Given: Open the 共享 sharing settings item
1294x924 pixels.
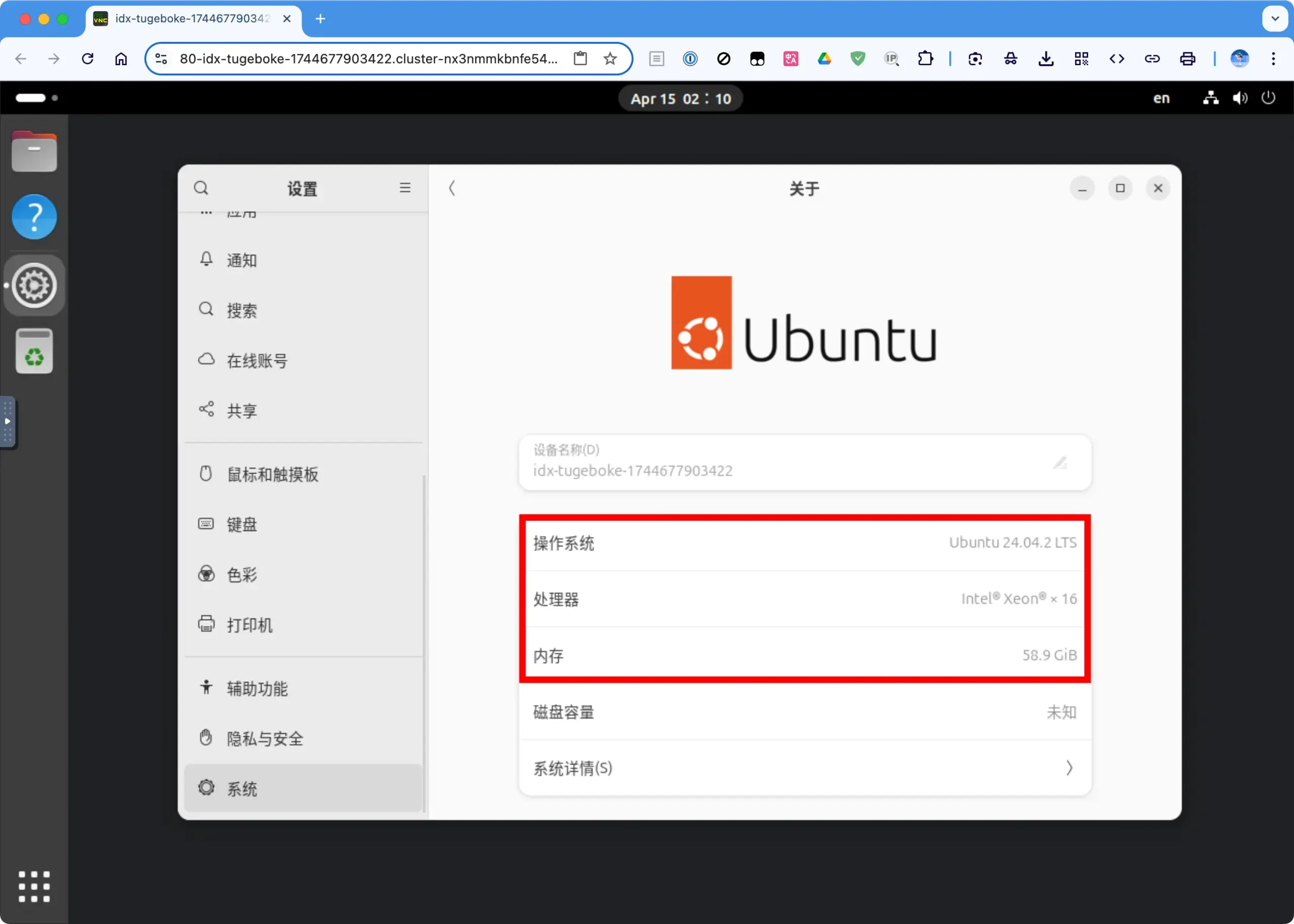Looking at the screenshot, I should click(303, 411).
